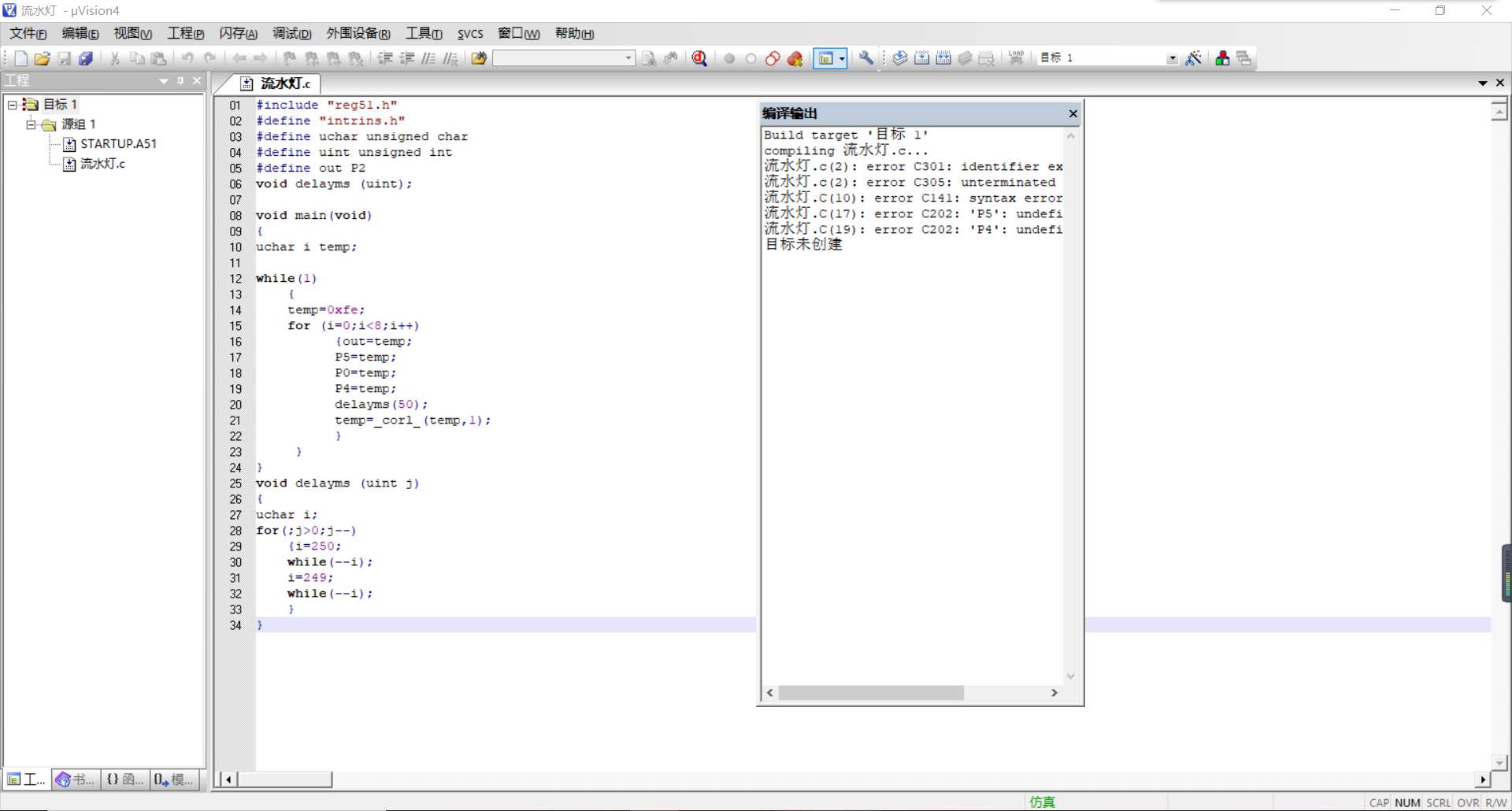The image size is (1512, 811).
Task: Start the debug session with the magnifier icon
Action: point(699,58)
